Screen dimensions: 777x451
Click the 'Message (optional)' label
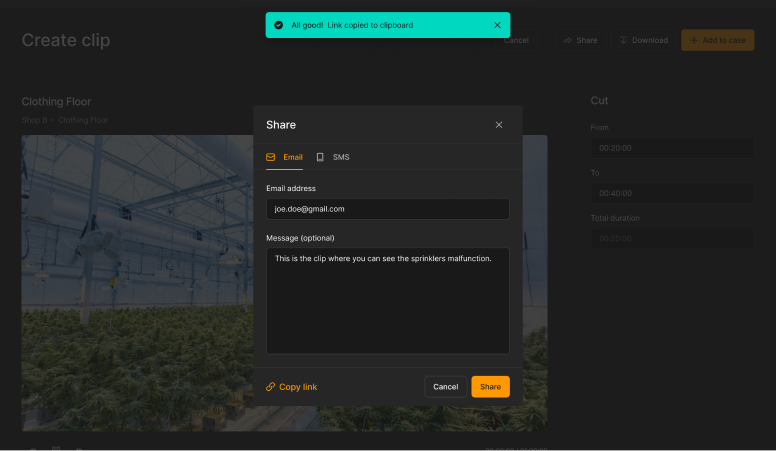click(x=300, y=238)
